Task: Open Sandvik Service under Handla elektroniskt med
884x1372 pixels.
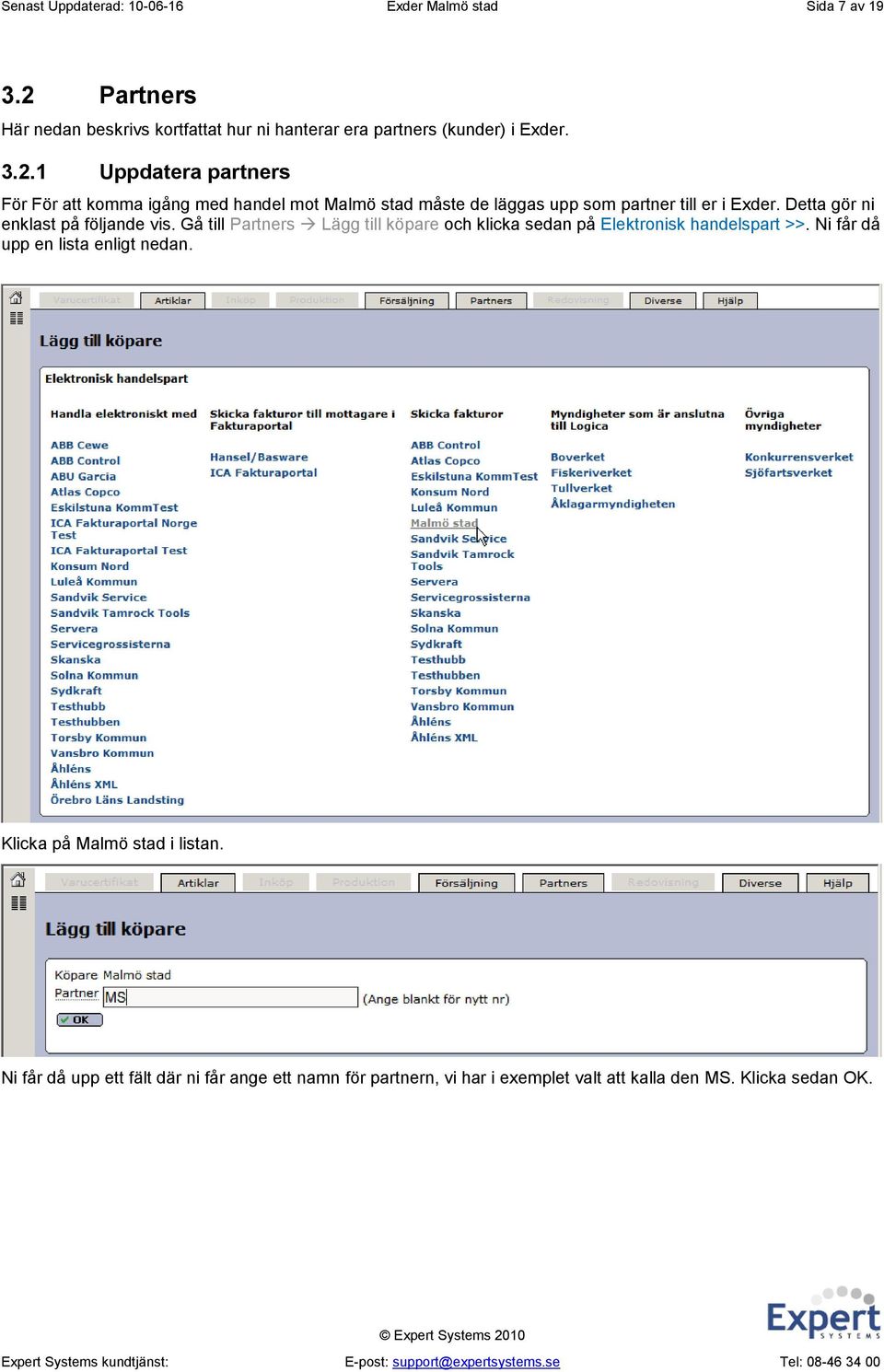Action: pyautogui.click(x=99, y=598)
